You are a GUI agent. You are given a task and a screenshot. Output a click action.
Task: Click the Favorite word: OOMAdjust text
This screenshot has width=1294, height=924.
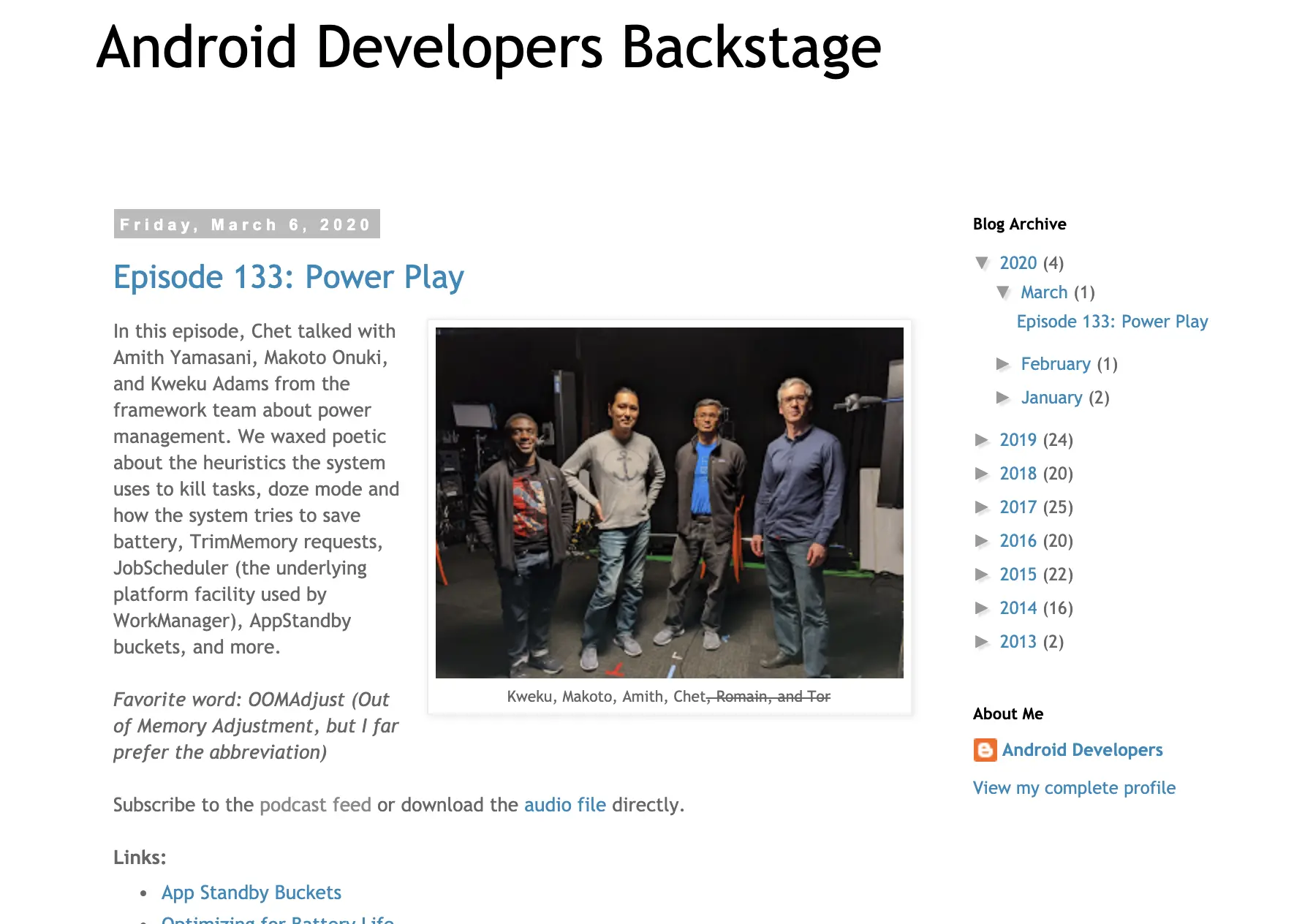pyautogui.click(x=256, y=726)
